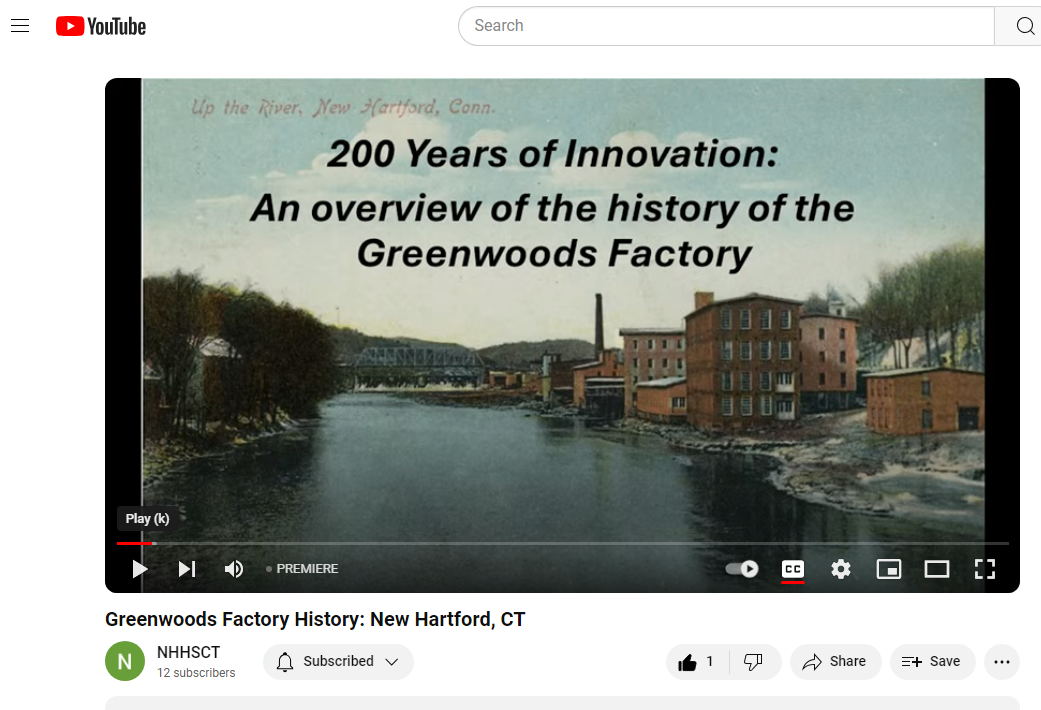
Task: Like this video
Action: pos(697,661)
